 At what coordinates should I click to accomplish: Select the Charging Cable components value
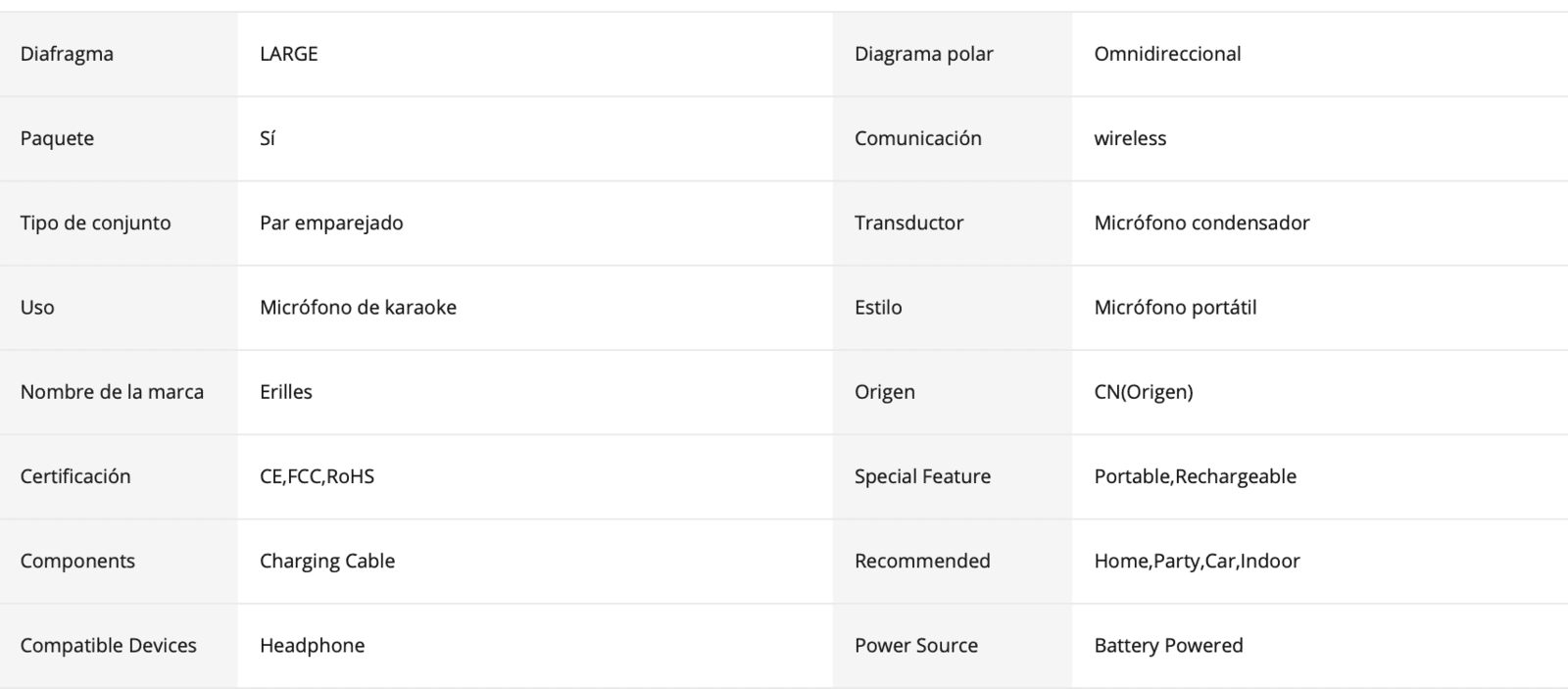pos(327,561)
